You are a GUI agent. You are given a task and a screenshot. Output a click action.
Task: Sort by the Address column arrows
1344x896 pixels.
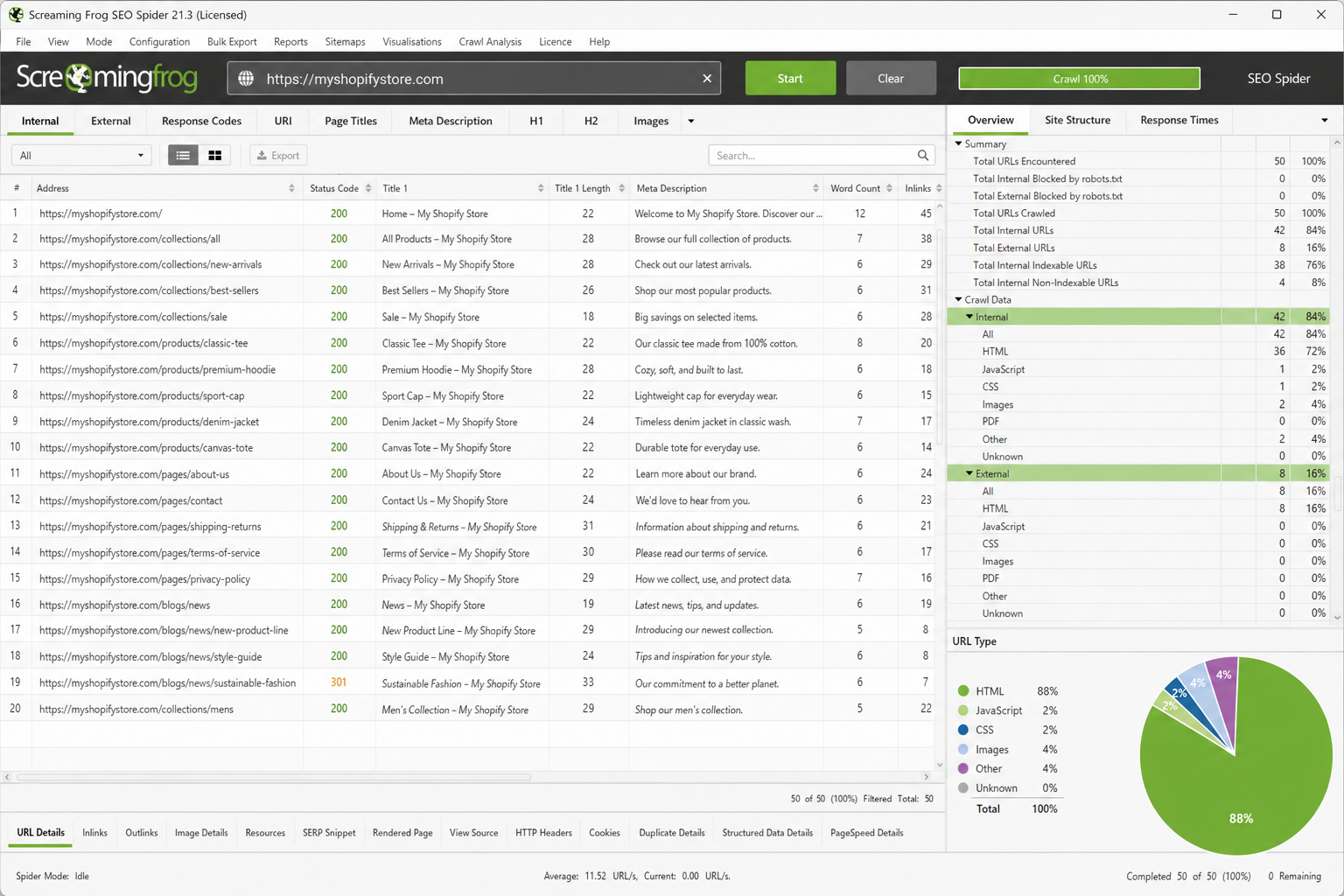(291, 188)
